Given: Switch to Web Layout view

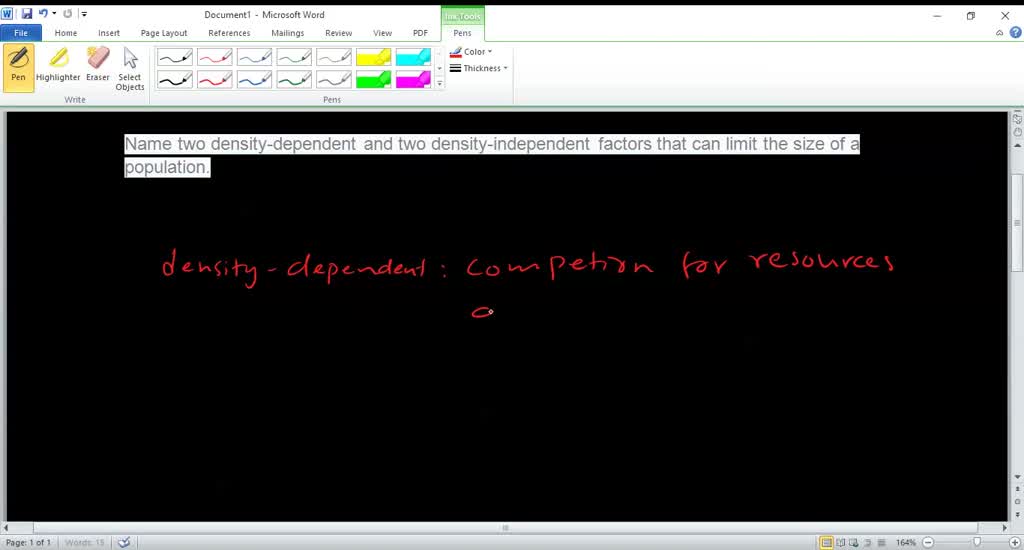Looking at the screenshot, I should [854, 542].
